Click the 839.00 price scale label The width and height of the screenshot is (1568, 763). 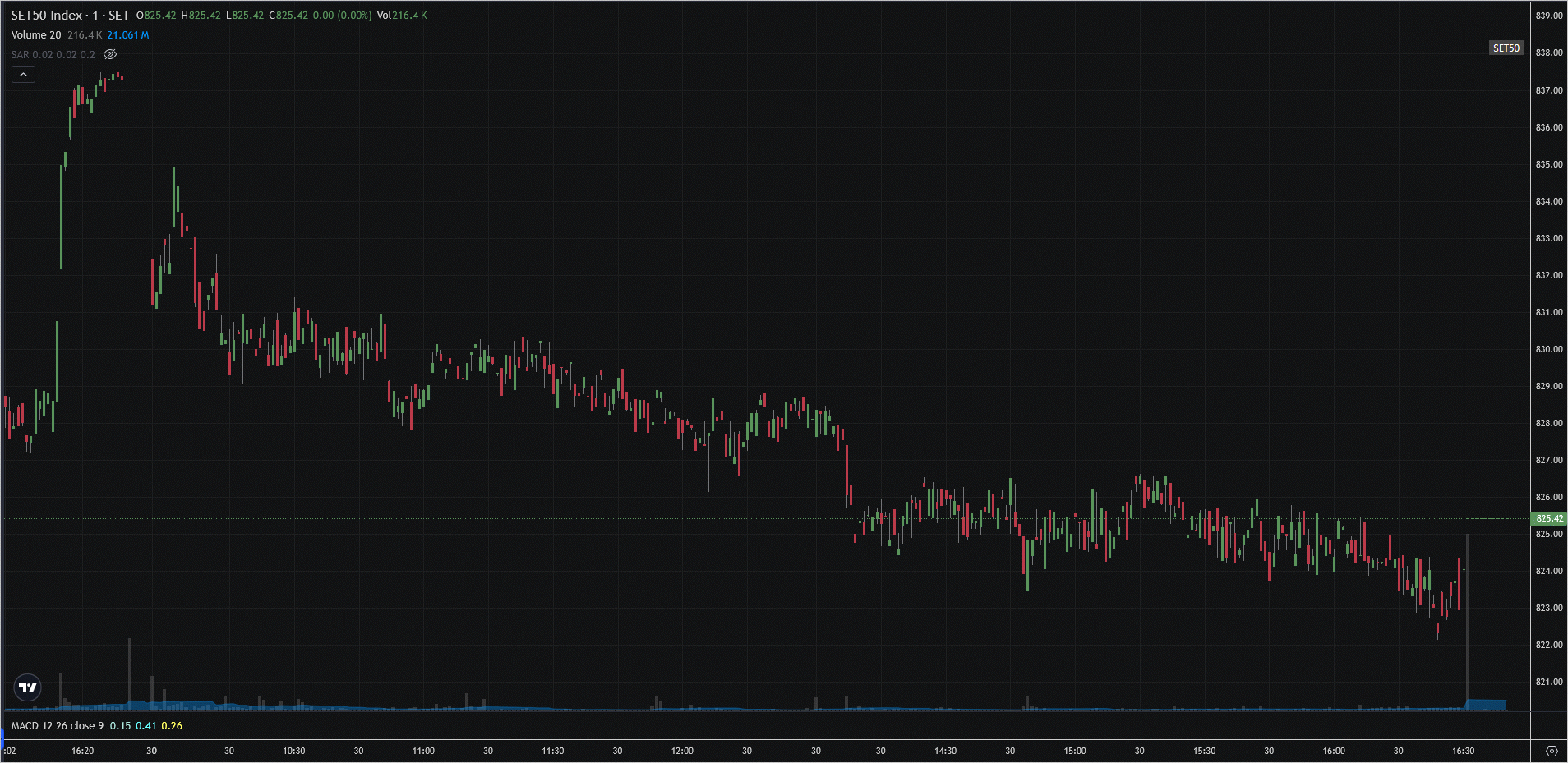tap(1549, 16)
